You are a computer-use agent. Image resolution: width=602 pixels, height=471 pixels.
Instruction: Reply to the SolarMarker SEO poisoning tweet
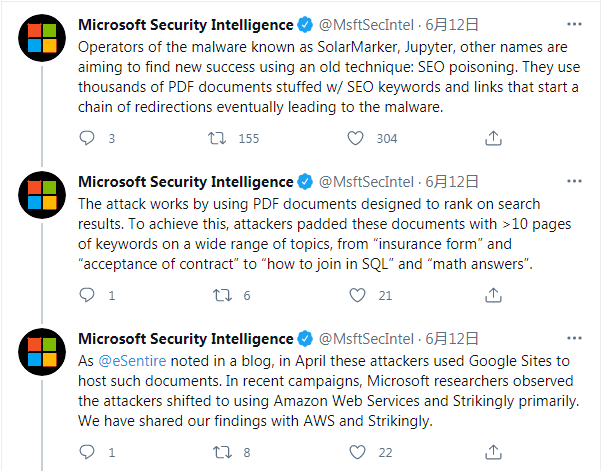point(87,138)
